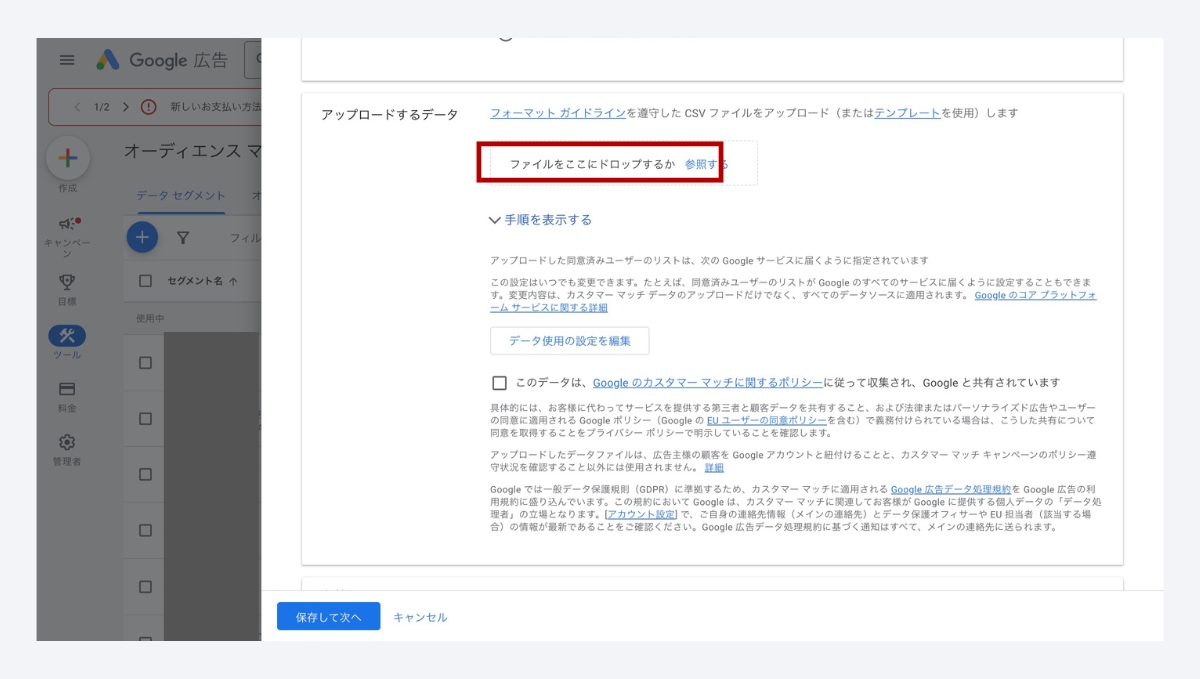Click キャンセル link
The width and height of the screenshot is (1200, 679).
coord(420,617)
